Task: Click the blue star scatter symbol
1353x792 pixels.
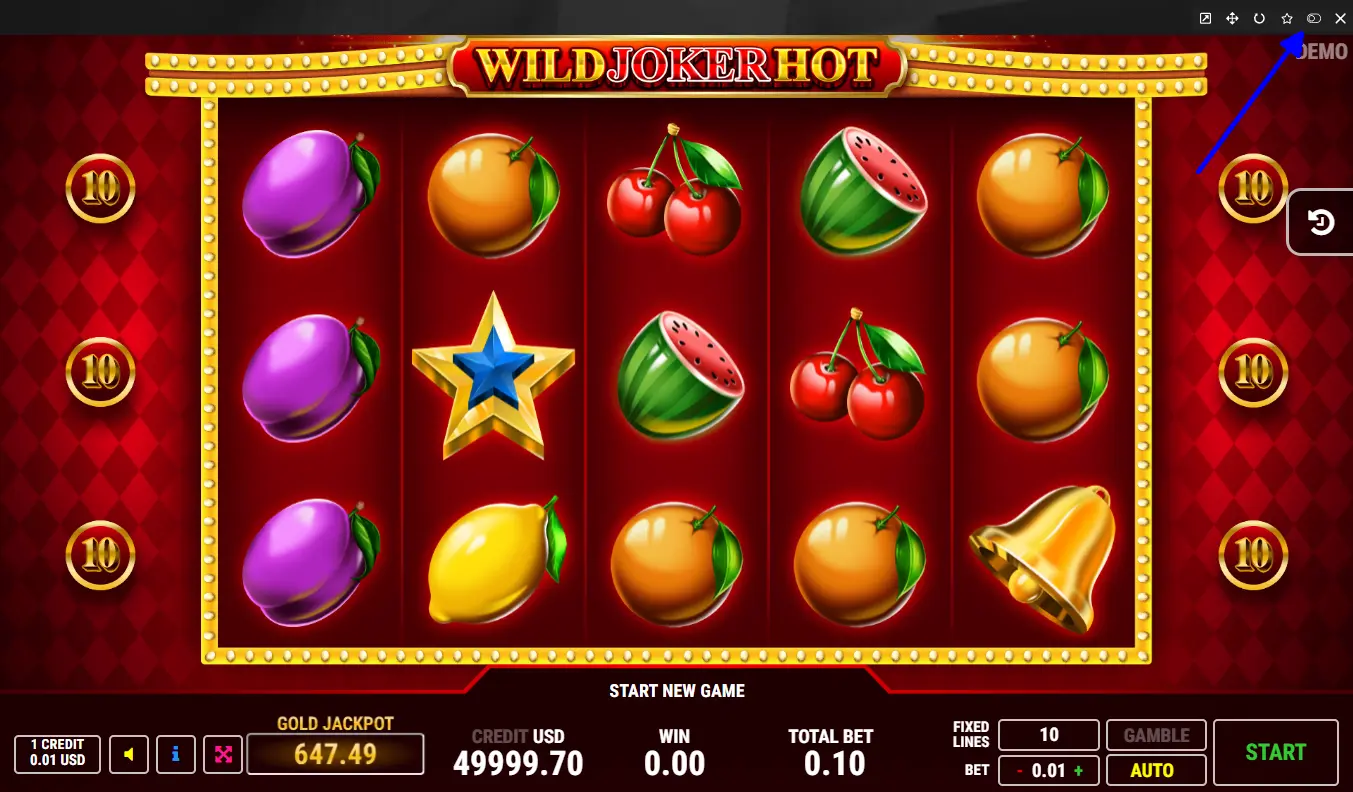Action: point(493,375)
